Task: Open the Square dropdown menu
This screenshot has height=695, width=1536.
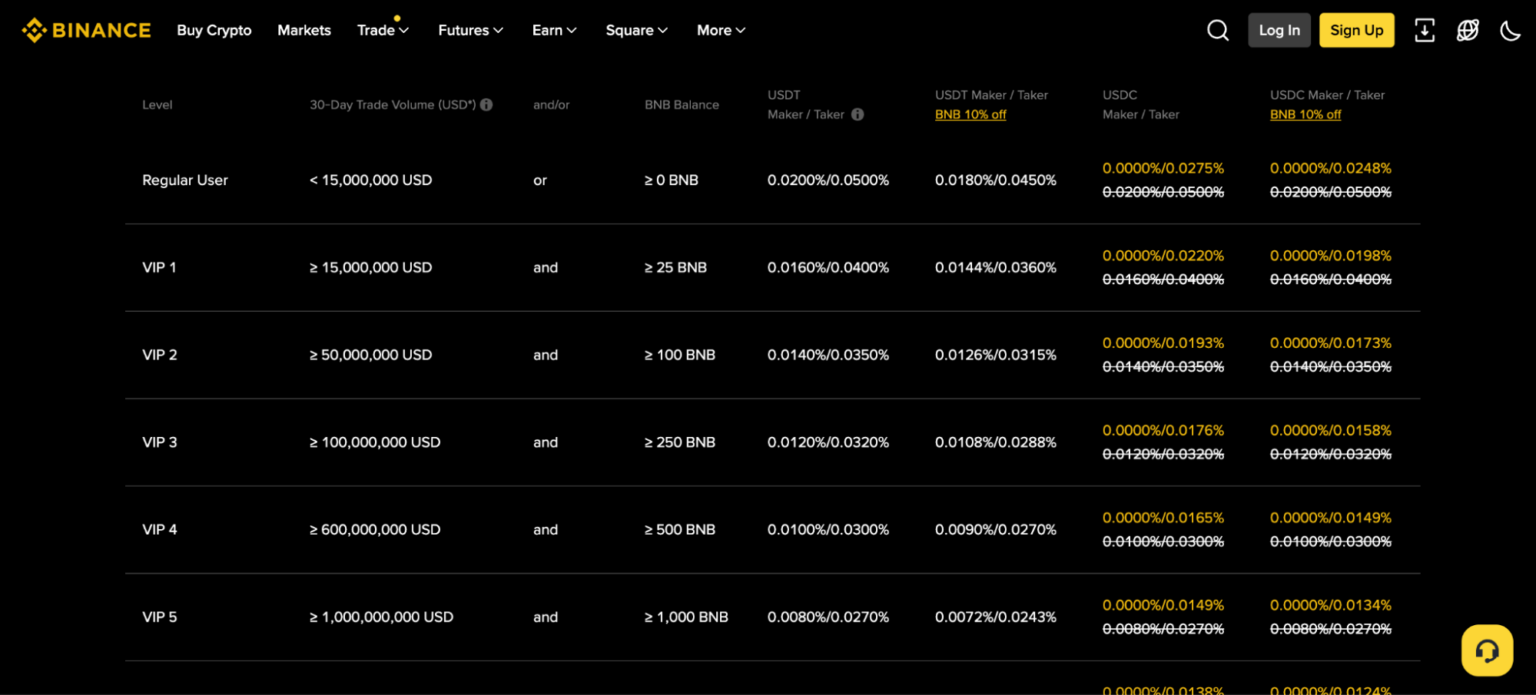Action: [x=636, y=30]
